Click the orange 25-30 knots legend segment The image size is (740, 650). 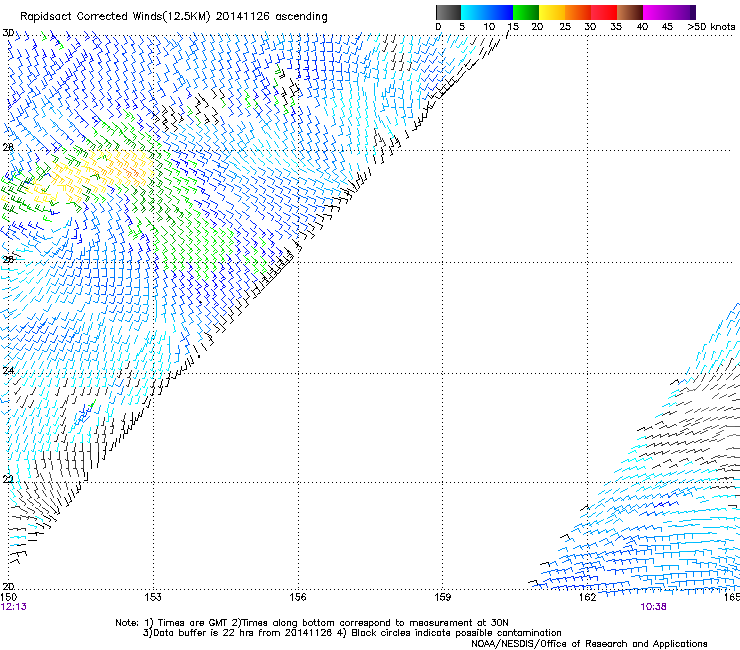point(578,12)
